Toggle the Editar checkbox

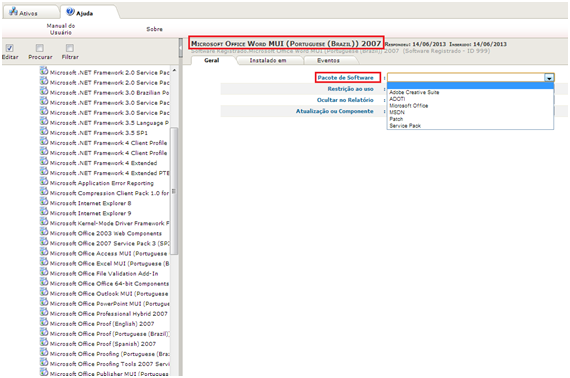tap(9, 48)
